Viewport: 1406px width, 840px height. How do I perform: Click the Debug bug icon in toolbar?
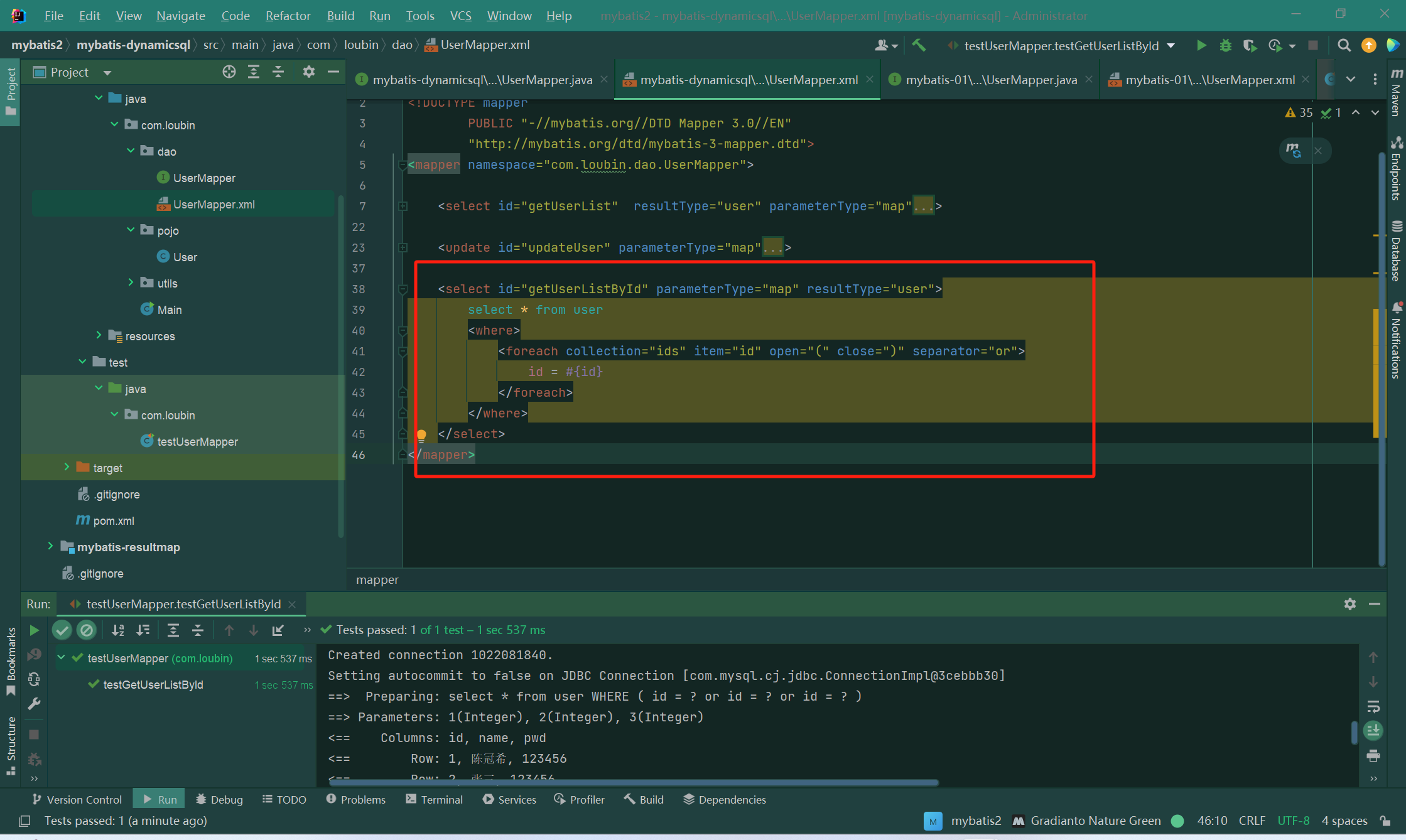coord(1225,45)
